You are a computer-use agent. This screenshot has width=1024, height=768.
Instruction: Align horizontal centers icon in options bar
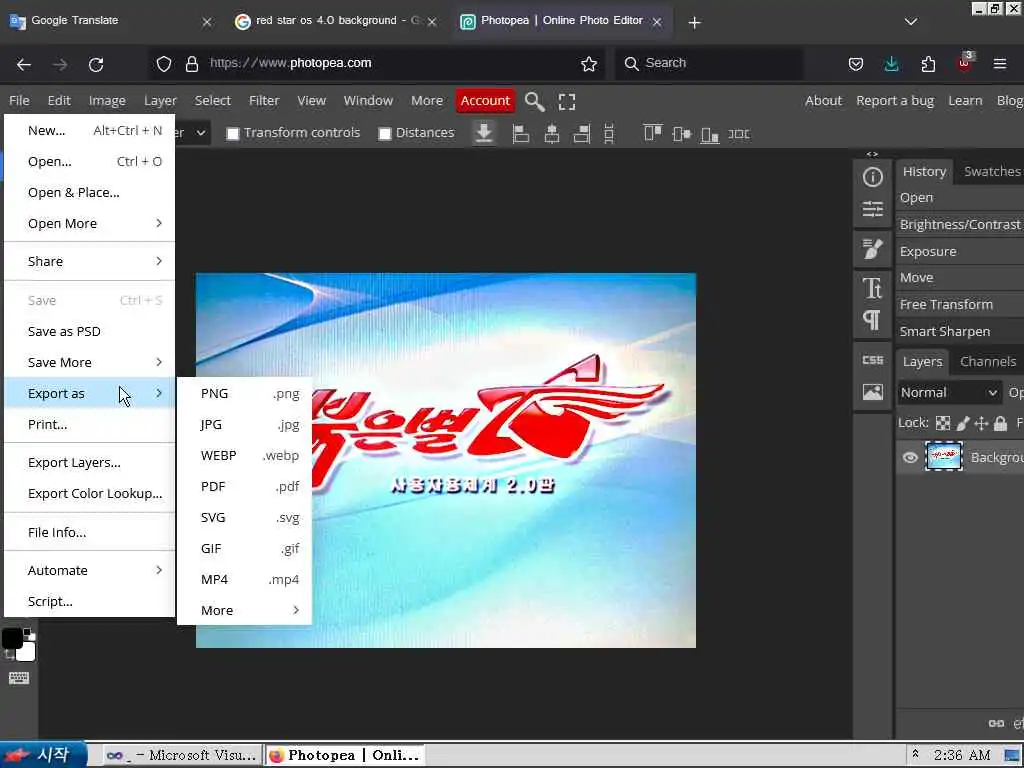(552, 134)
